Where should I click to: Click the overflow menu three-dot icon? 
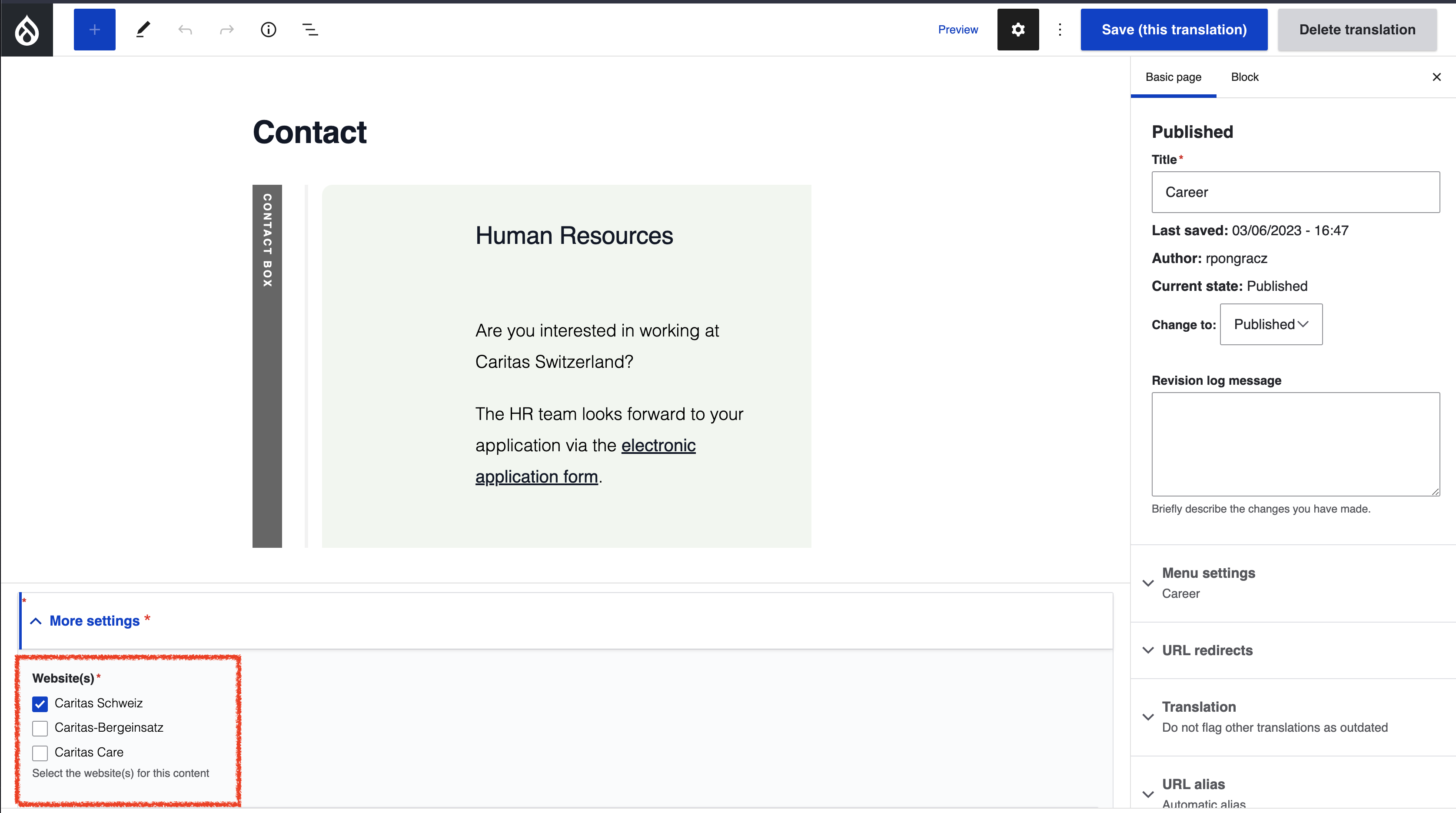pos(1060,30)
